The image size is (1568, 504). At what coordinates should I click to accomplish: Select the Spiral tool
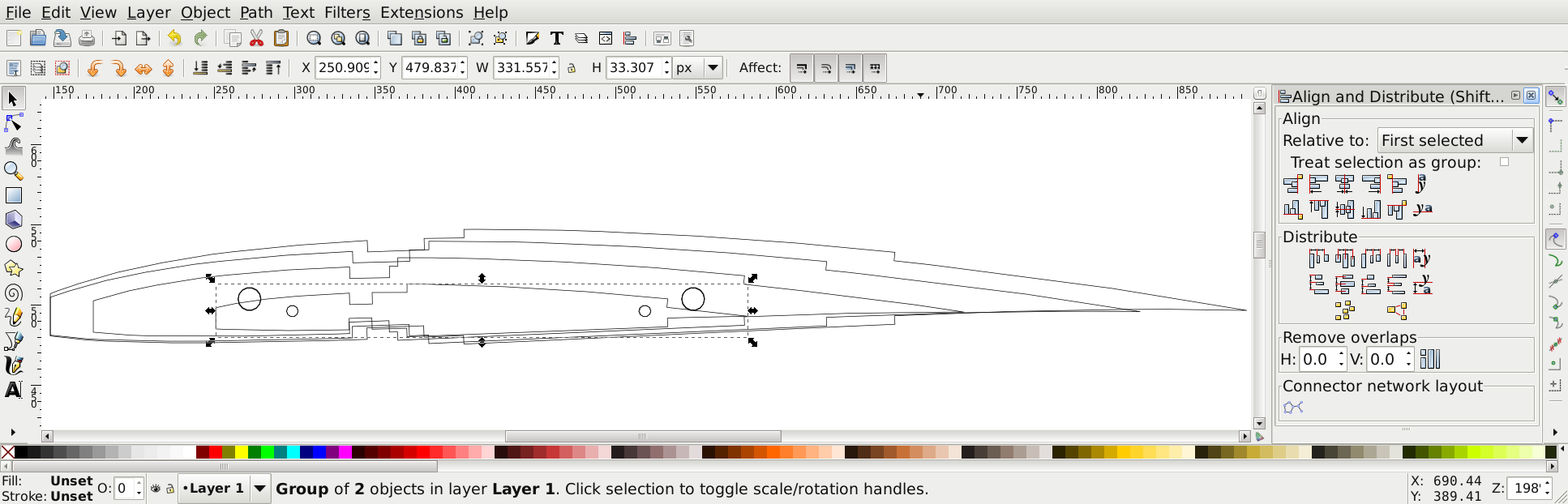[x=14, y=293]
